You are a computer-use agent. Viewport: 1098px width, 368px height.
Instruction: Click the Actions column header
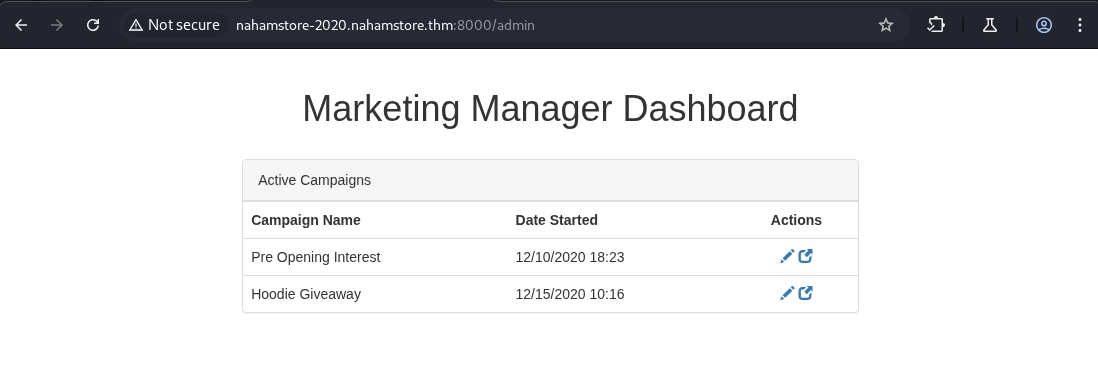[x=796, y=220]
